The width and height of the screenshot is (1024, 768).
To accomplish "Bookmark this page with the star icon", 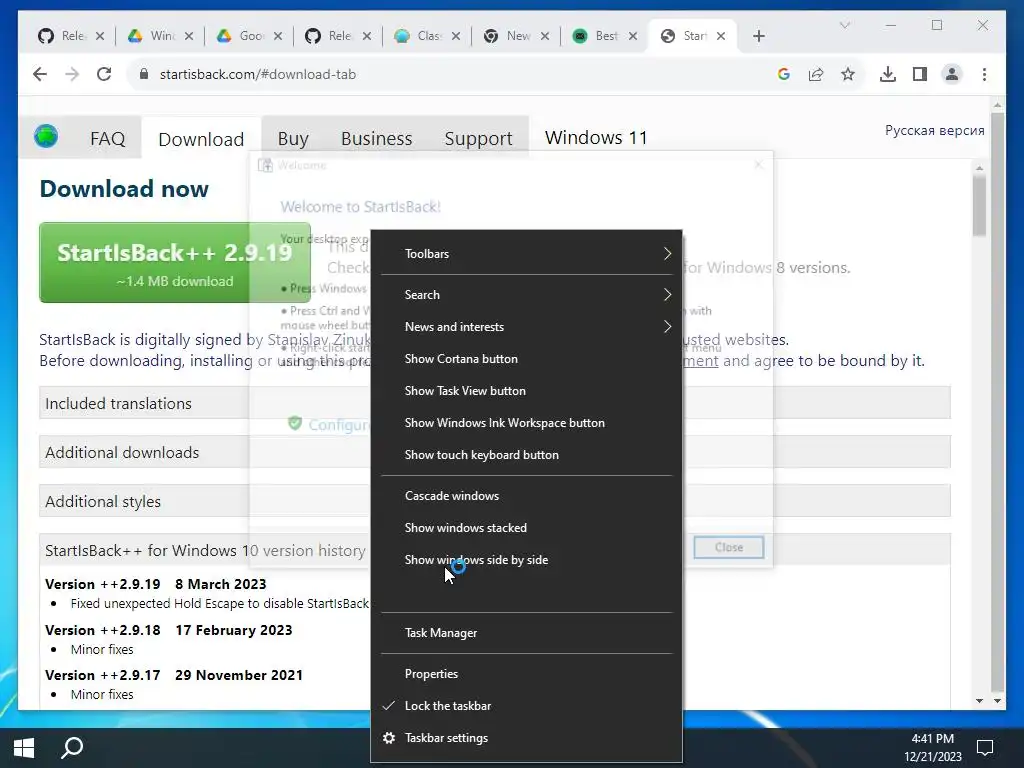I will 848,74.
